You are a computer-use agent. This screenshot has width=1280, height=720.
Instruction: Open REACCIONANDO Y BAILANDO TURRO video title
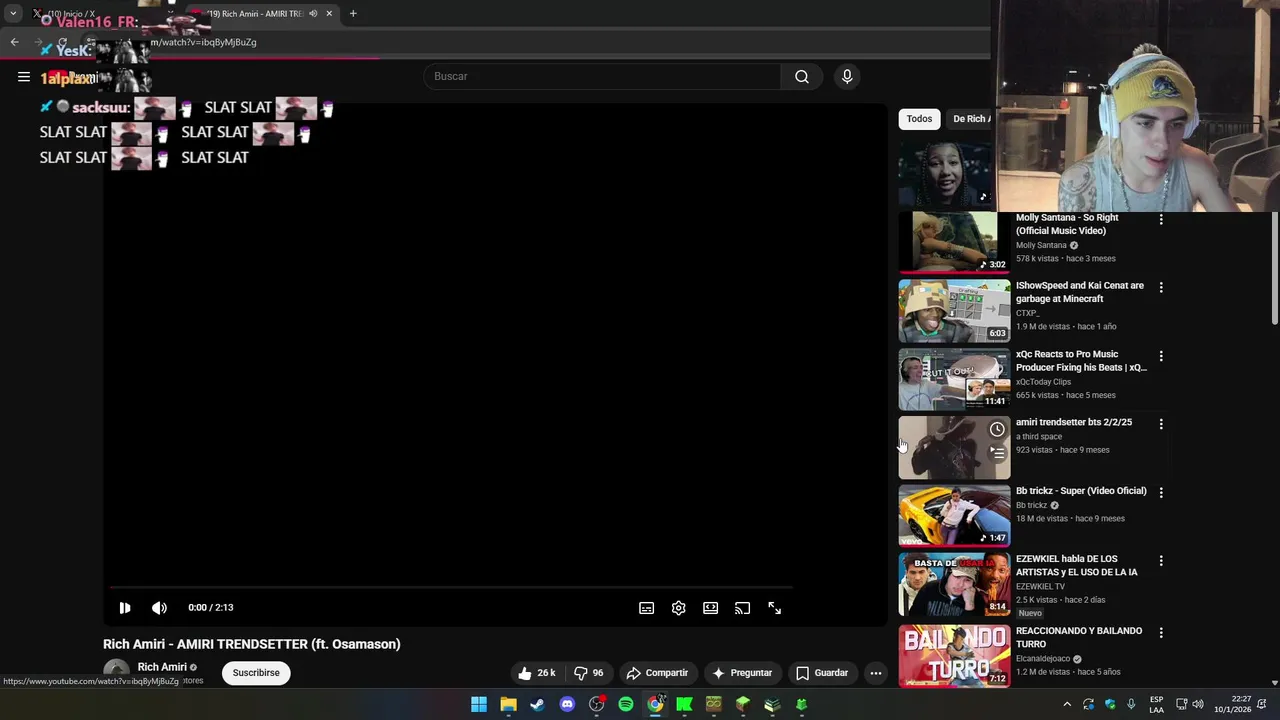pyautogui.click(x=1079, y=638)
